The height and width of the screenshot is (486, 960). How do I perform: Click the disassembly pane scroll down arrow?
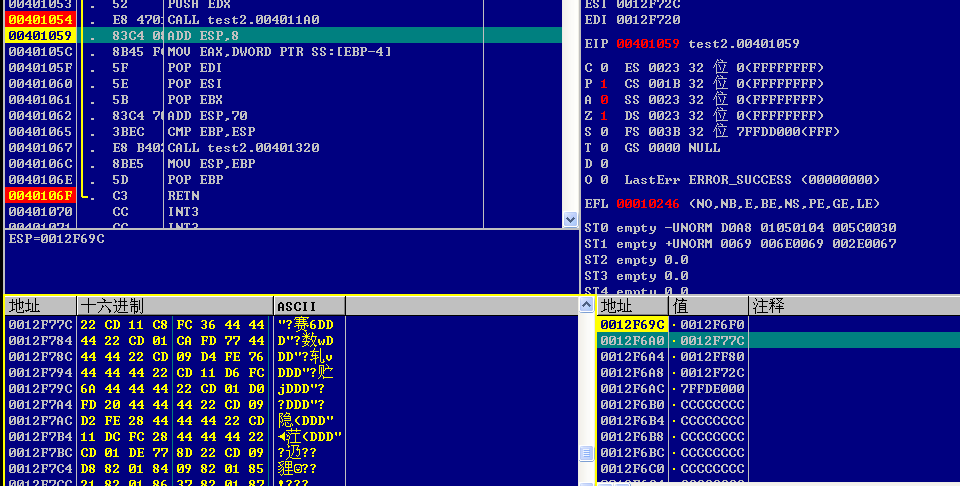pyautogui.click(x=570, y=219)
